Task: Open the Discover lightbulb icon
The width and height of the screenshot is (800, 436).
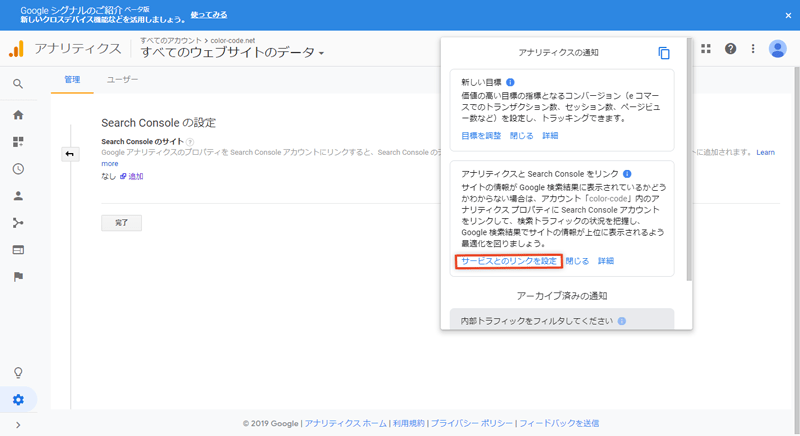Action: point(18,373)
